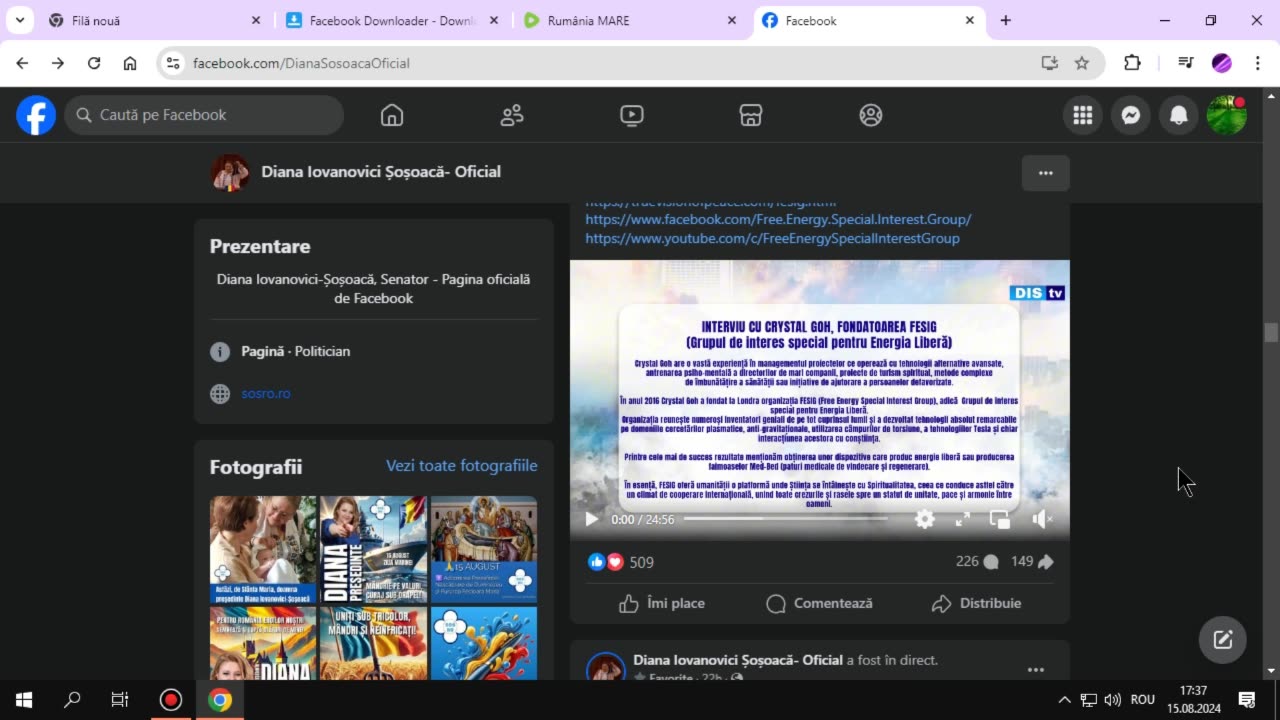This screenshot has height=720, width=1280.
Task: Open the Facebook logo home link
Action: 35,115
